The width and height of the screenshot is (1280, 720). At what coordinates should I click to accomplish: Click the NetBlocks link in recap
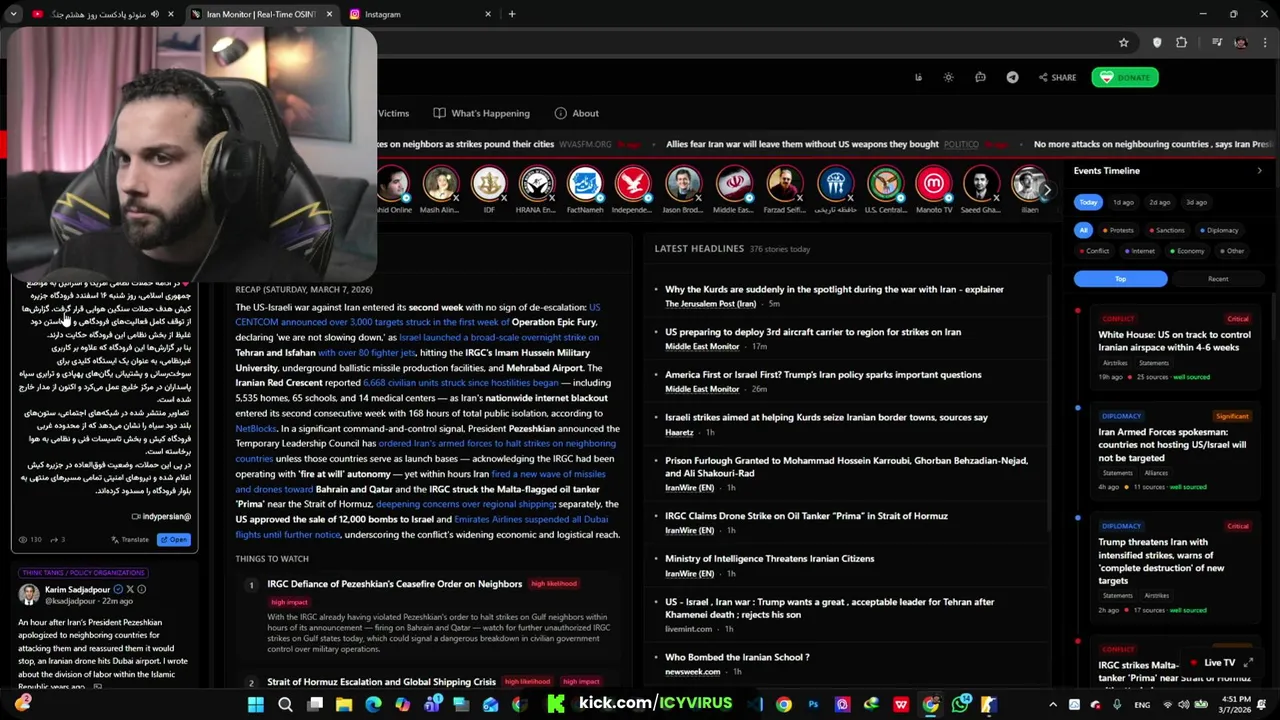(256, 428)
